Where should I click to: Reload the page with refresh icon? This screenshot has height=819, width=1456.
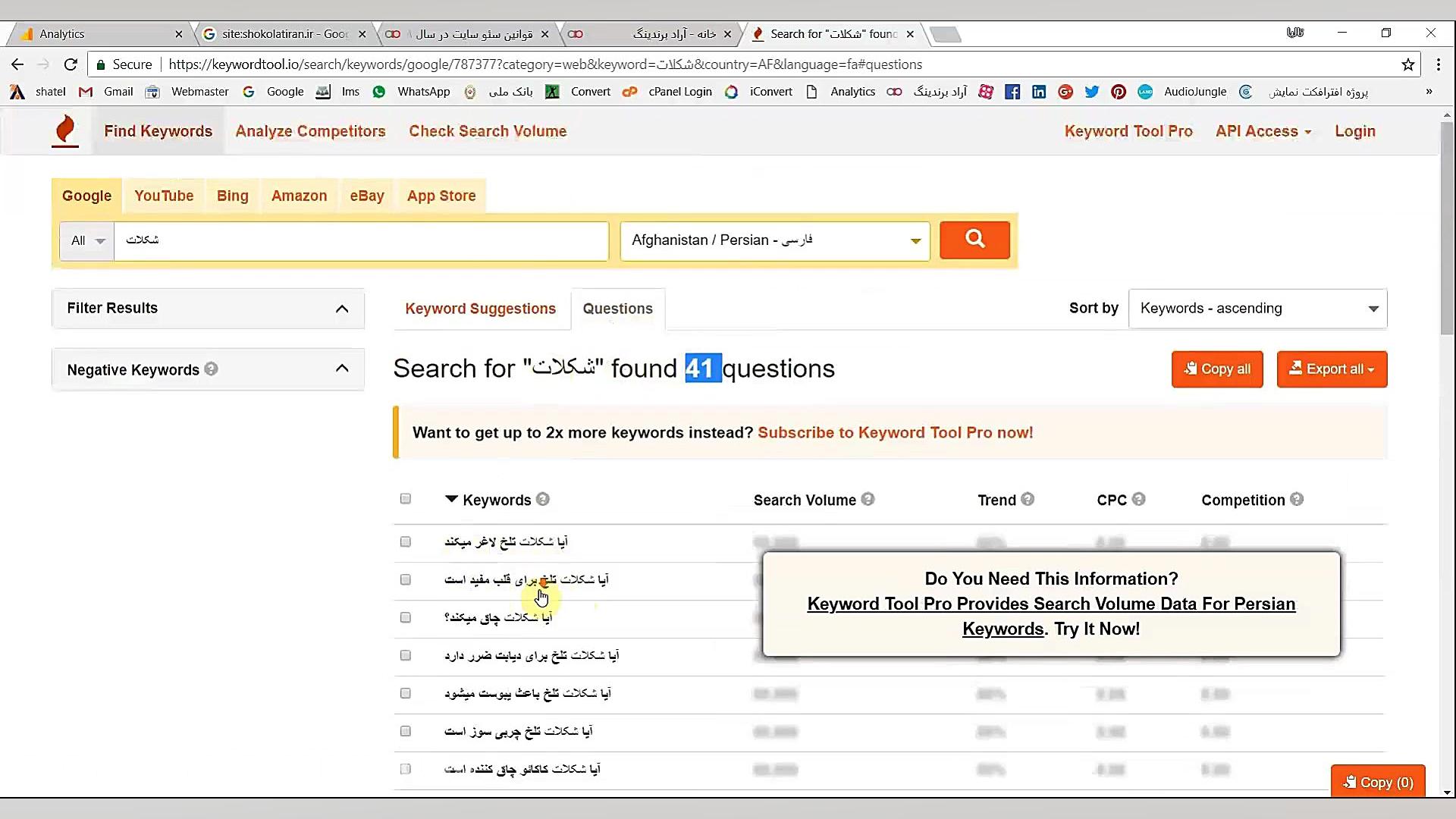(x=71, y=64)
